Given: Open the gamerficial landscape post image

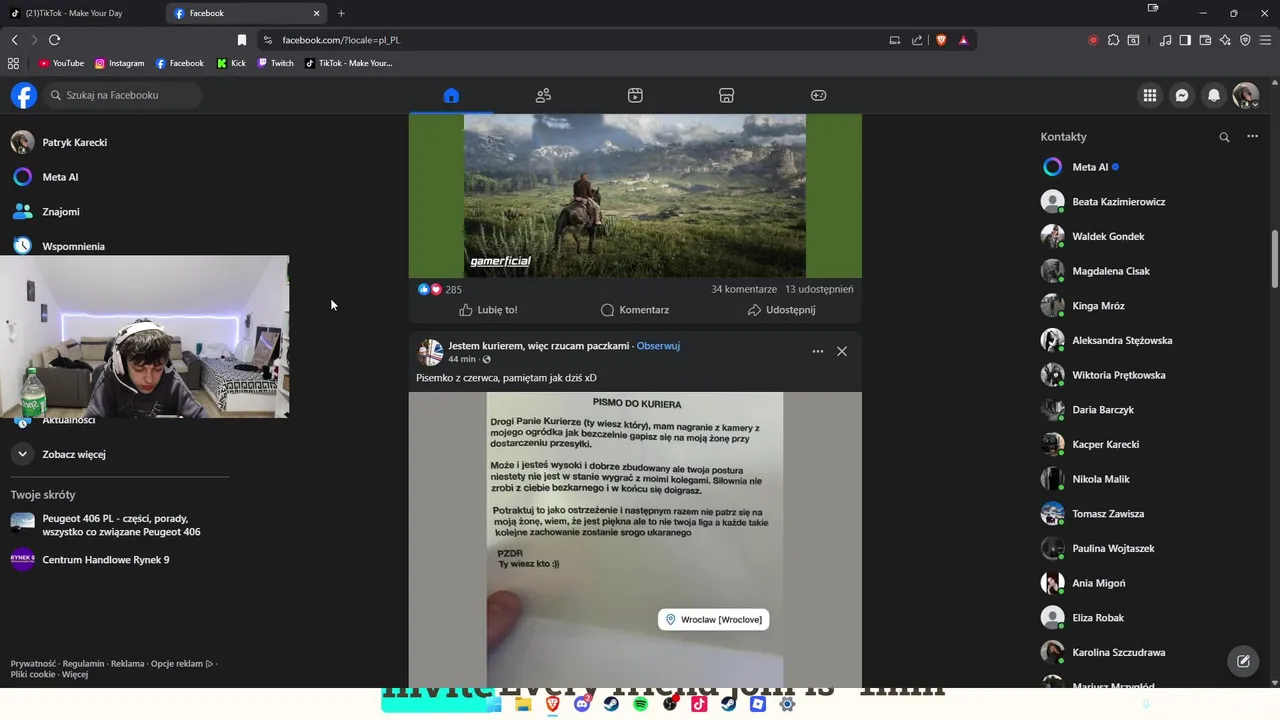Looking at the screenshot, I should 635,195.
